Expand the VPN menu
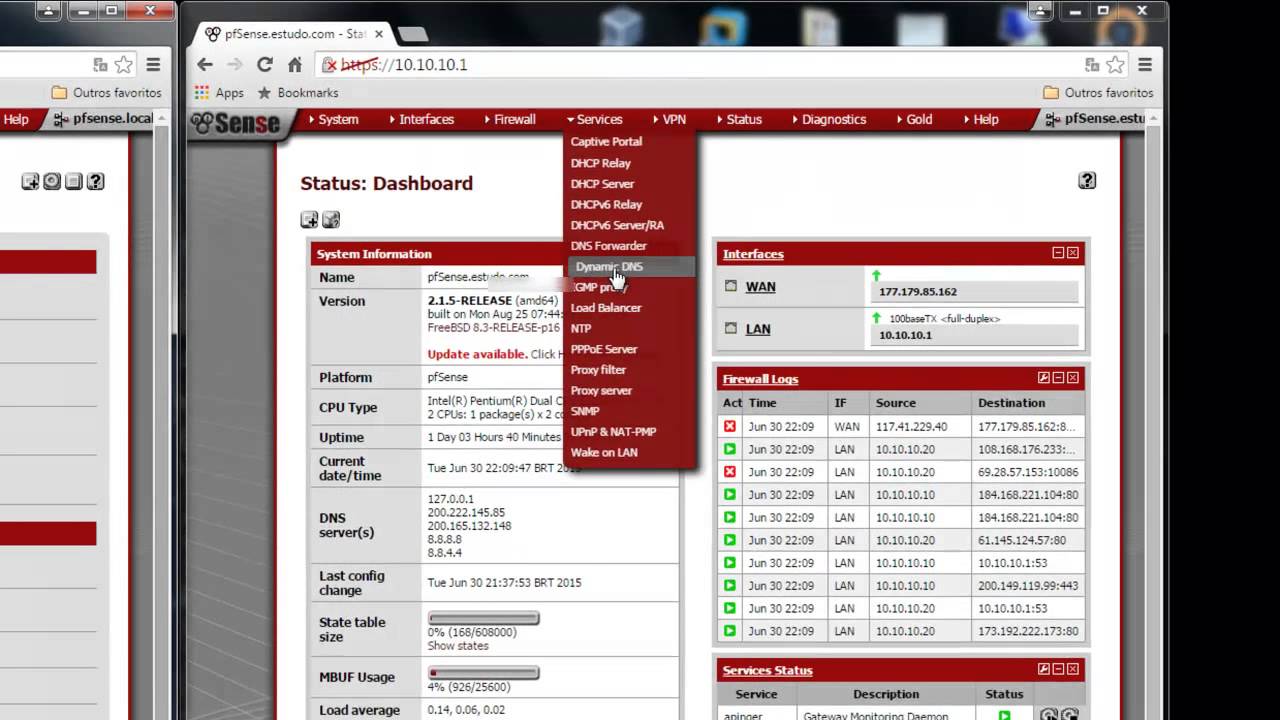This screenshot has width=1280, height=720. (x=669, y=119)
